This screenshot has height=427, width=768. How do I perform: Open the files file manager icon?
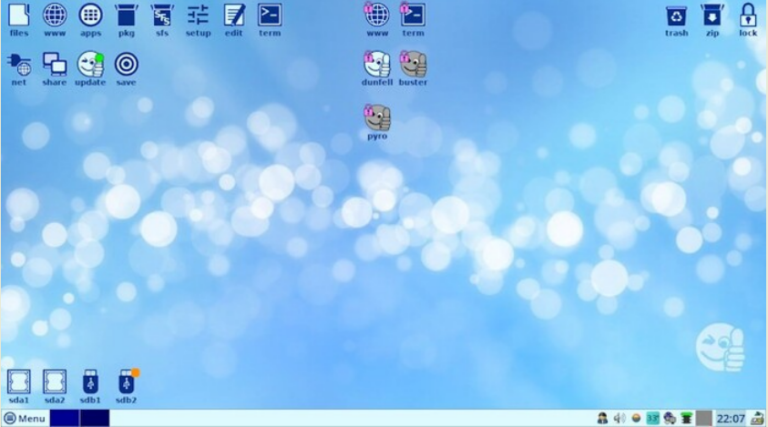(x=19, y=16)
